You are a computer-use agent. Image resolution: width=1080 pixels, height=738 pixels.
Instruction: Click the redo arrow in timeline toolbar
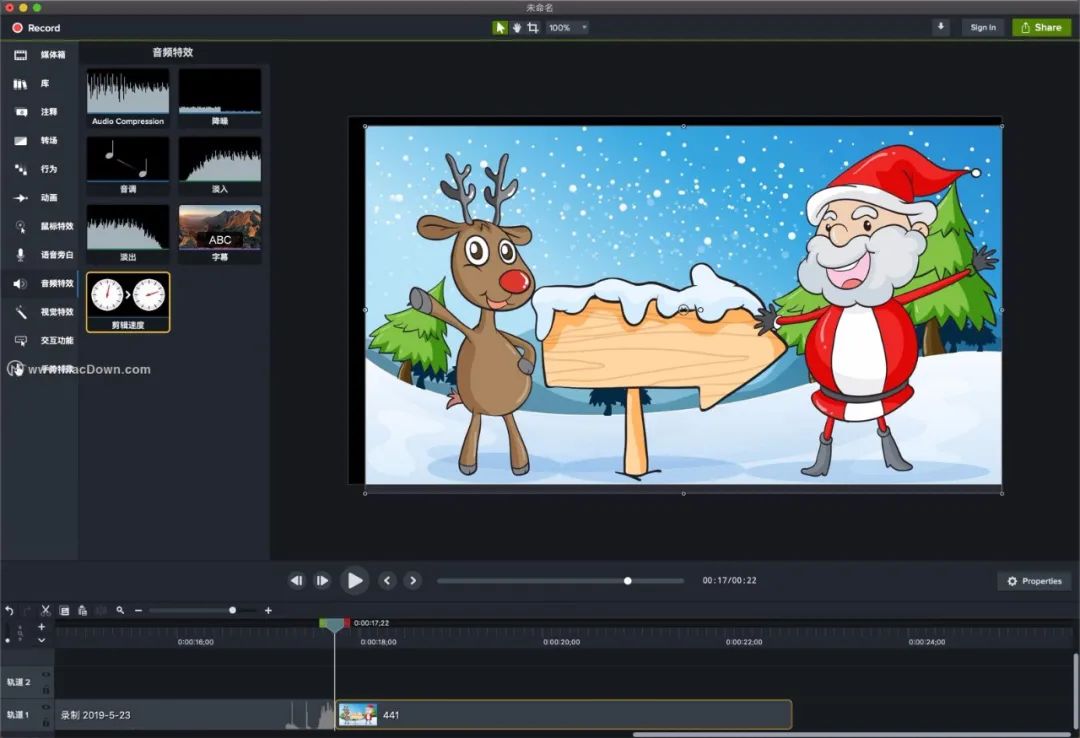pyautogui.click(x=28, y=611)
